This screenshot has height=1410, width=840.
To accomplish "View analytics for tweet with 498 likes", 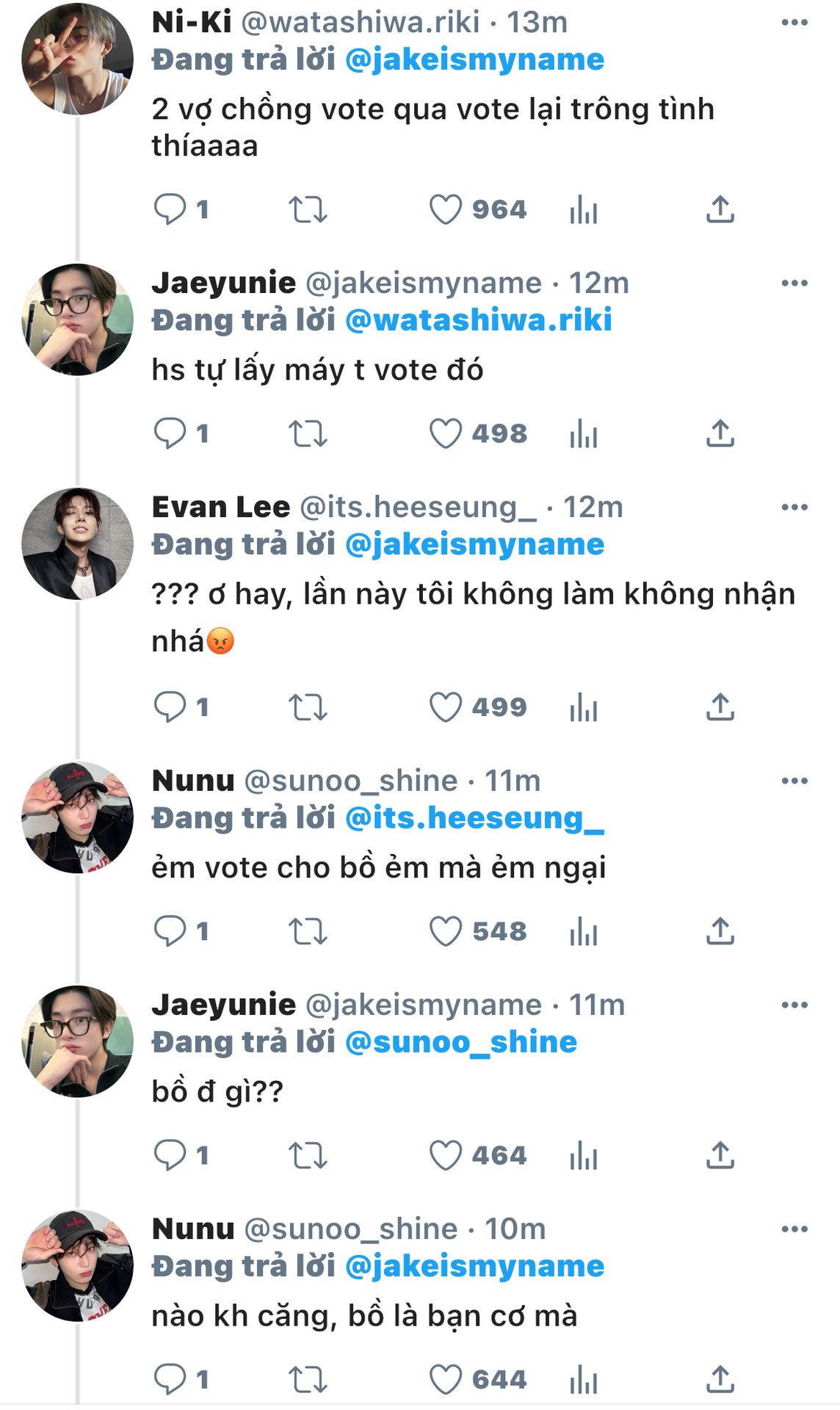I will pos(584,434).
